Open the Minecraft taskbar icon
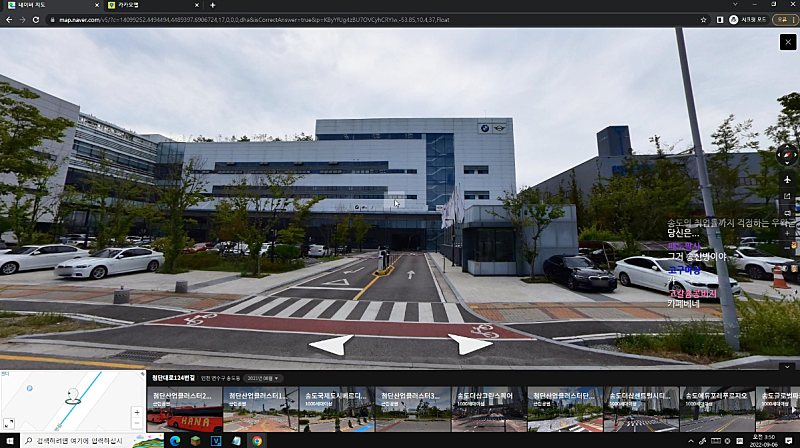The height and width of the screenshot is (448, 800). tap(195, 440)
